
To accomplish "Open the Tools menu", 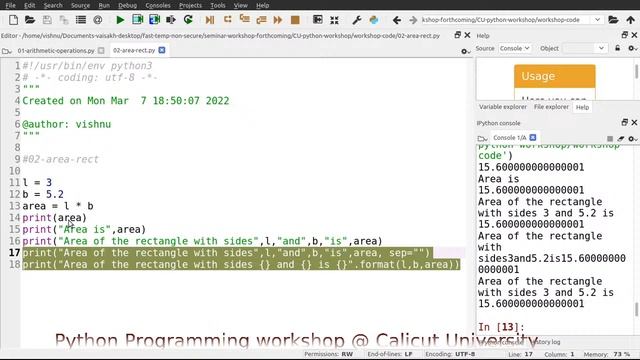I will (x=218, y=5).
